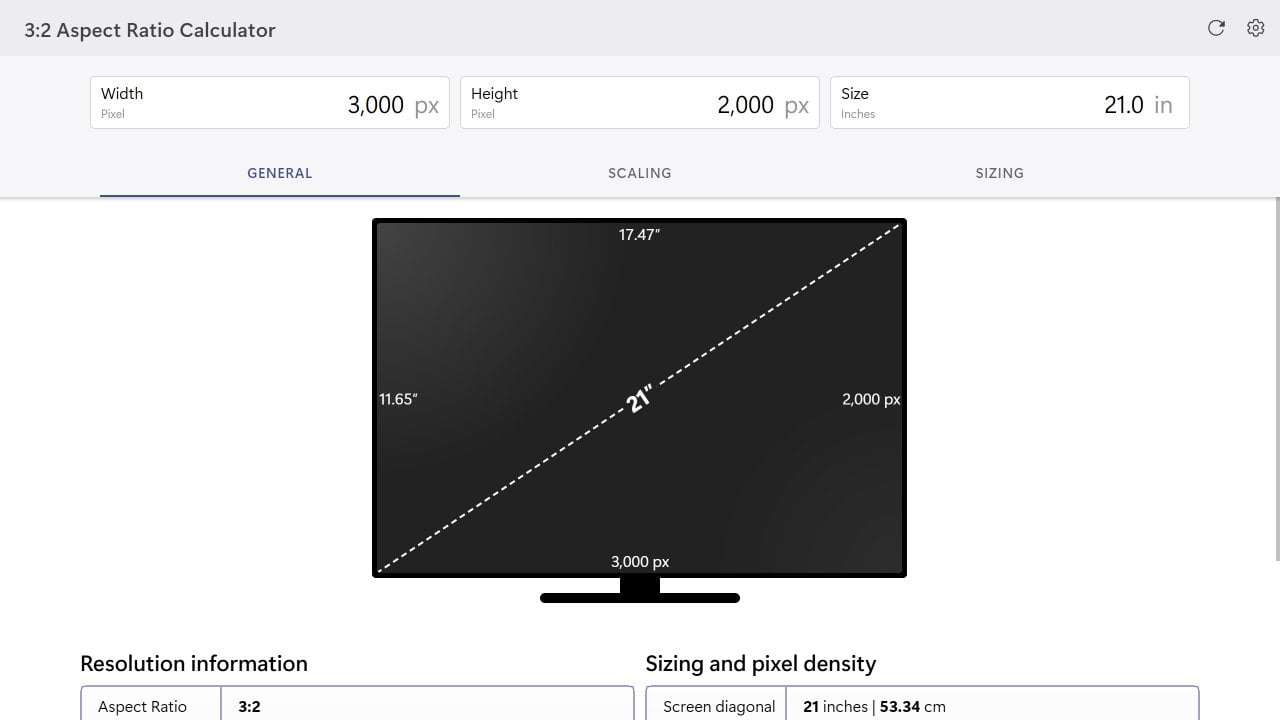Select the GENERAL tab
Screen dimensions: 1280x720
tap(279, 173)
